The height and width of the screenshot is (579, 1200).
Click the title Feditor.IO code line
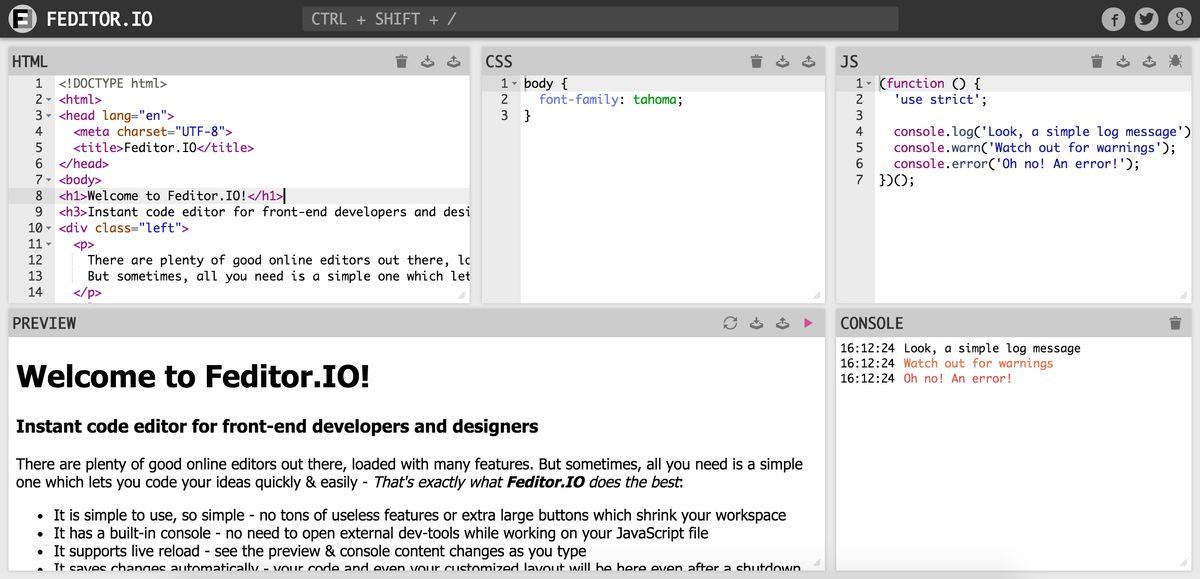(164, 148)
